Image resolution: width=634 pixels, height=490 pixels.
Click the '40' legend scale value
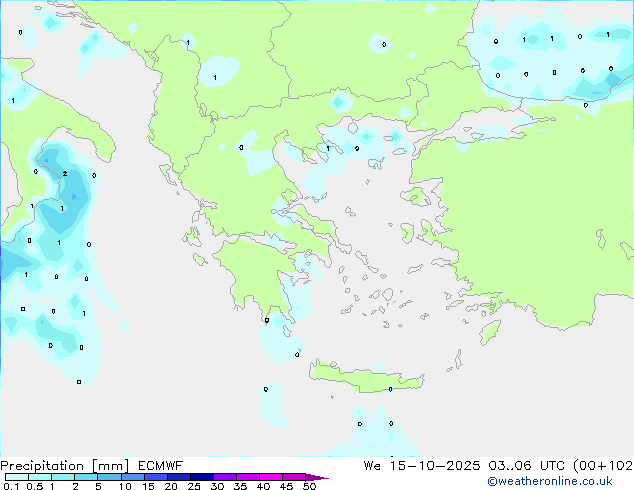tap(263, 486)
